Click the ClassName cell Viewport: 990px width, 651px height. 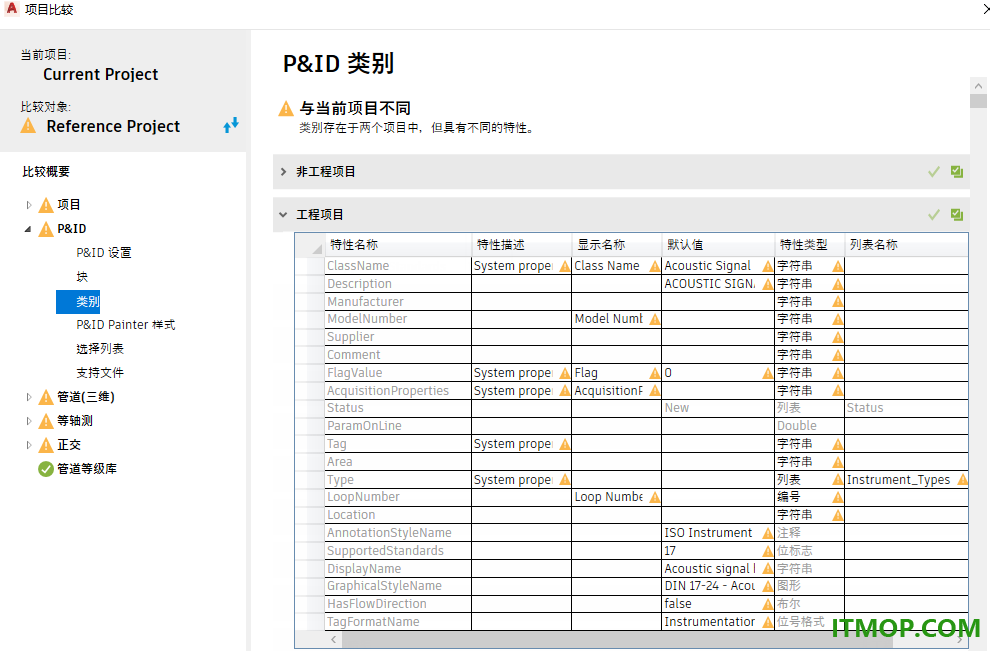coord(398,266)
